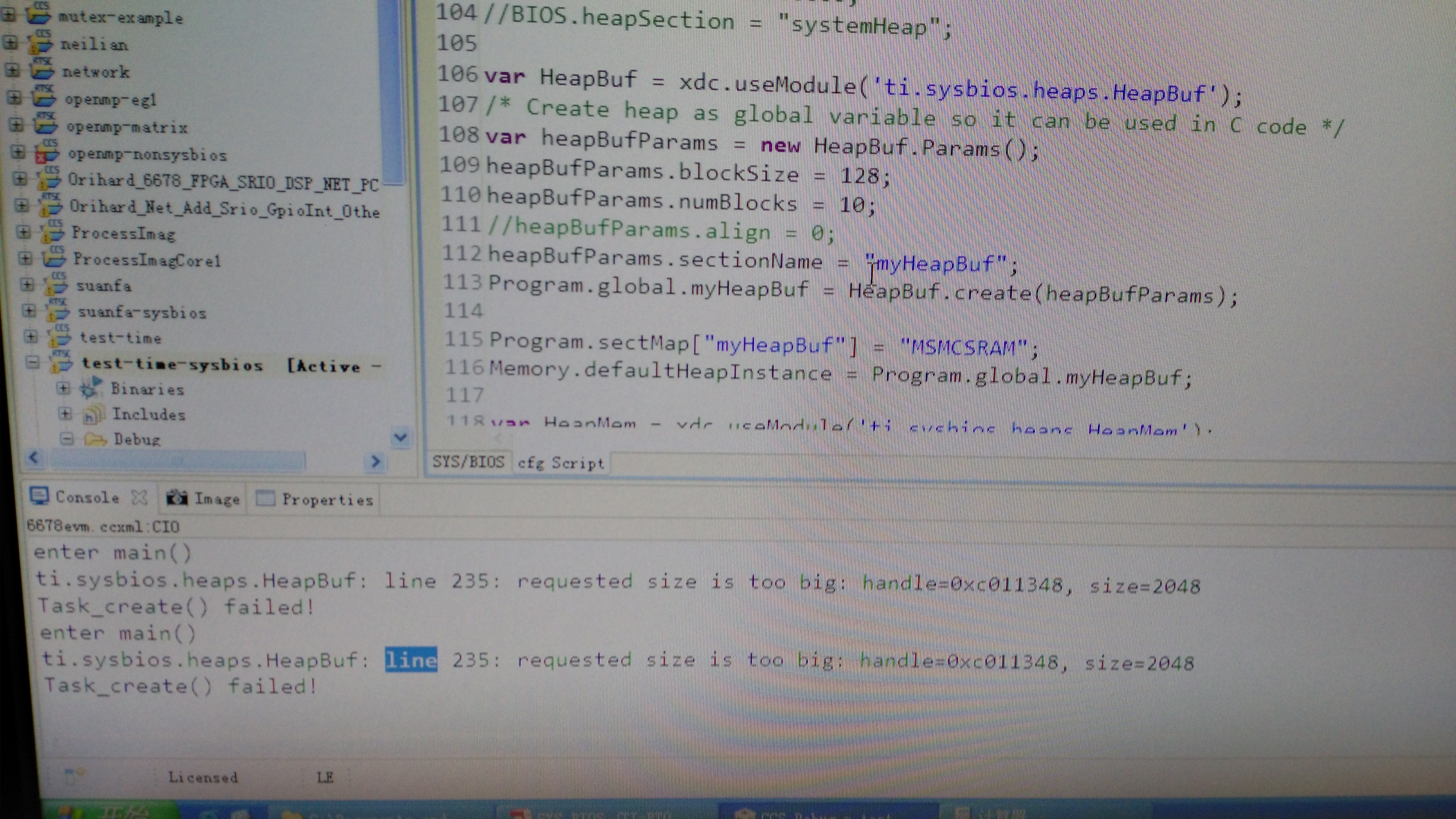Viewport: 1456px width, 819px height.
Task: Click the Image tab camera icon
Action: 176,498
